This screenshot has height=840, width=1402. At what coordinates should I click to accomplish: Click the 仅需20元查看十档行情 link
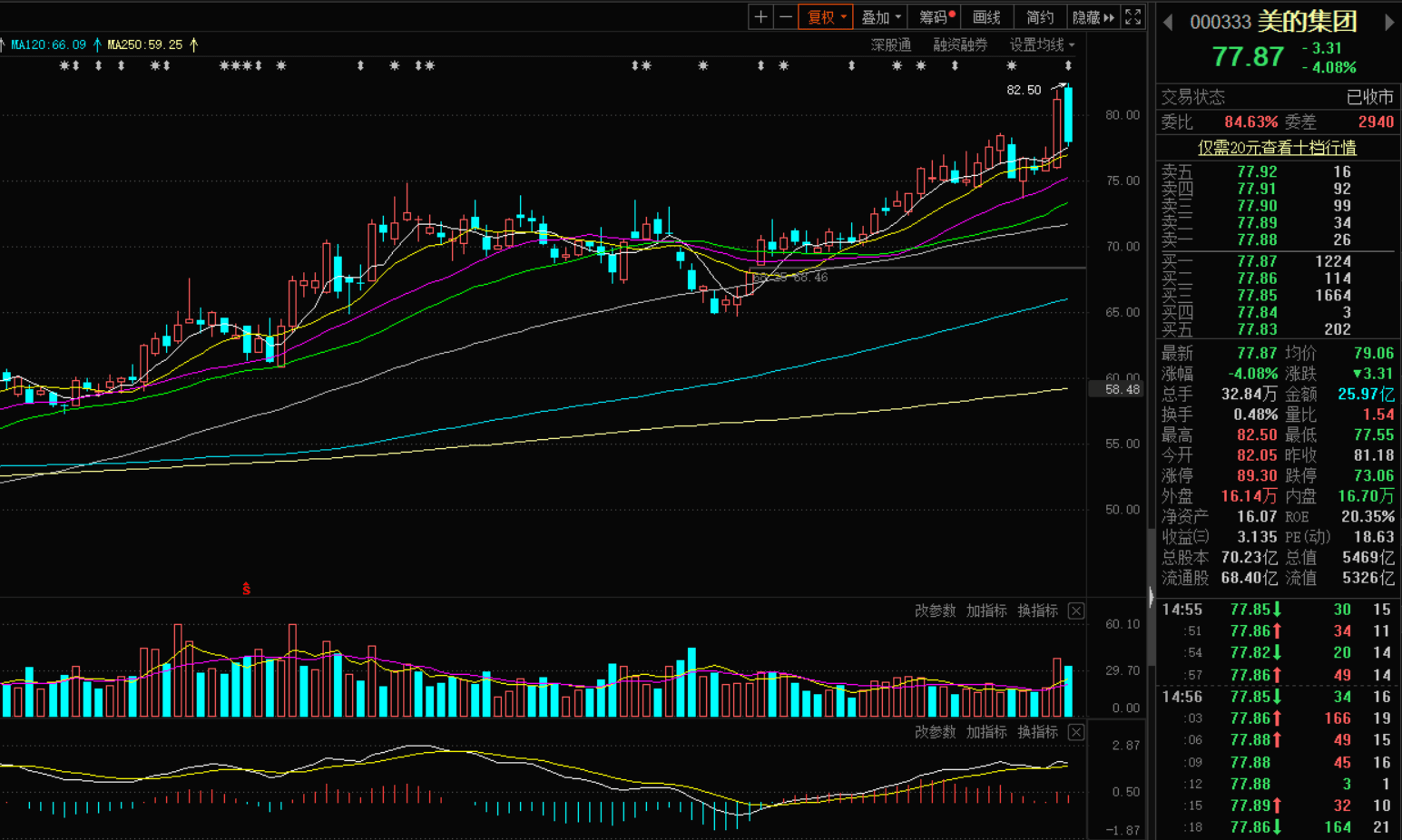(1276, 148)
